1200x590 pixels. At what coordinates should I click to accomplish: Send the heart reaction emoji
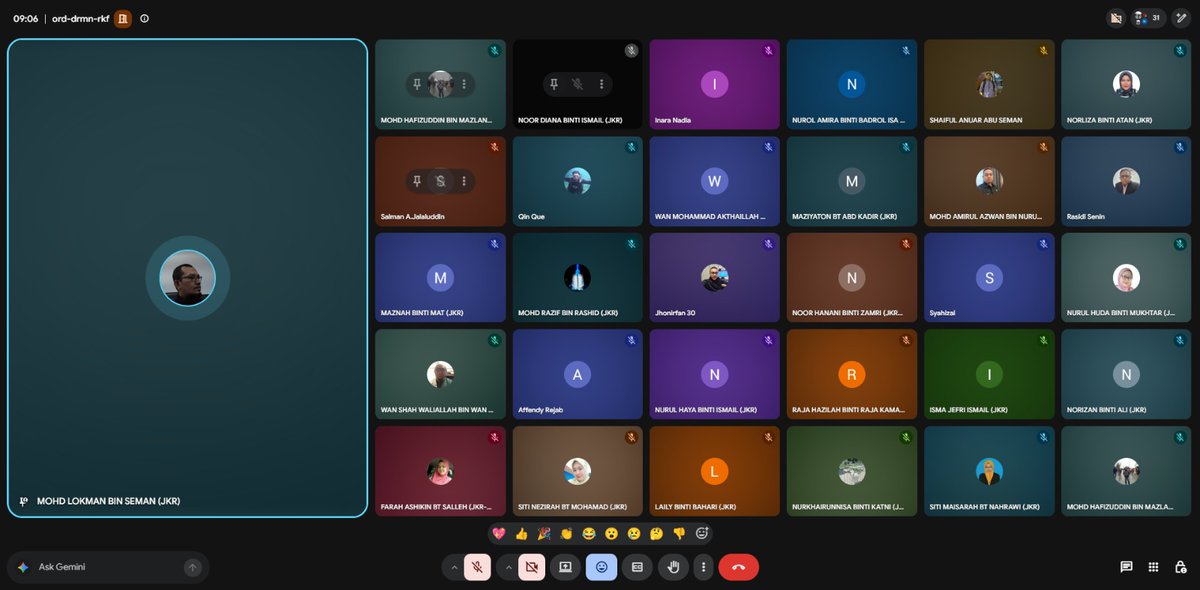tap(500, 533)
